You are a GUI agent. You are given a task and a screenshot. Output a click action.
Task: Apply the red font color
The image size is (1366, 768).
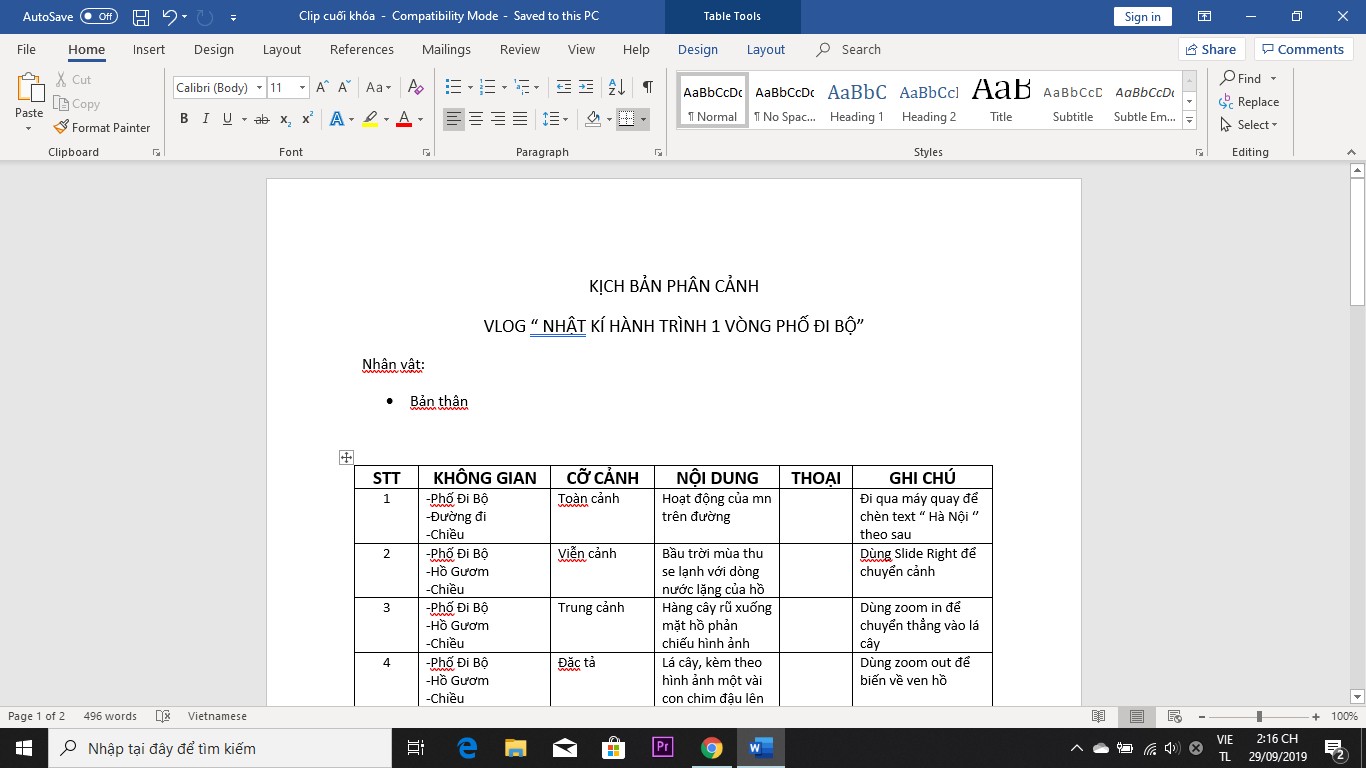(404, 119)
